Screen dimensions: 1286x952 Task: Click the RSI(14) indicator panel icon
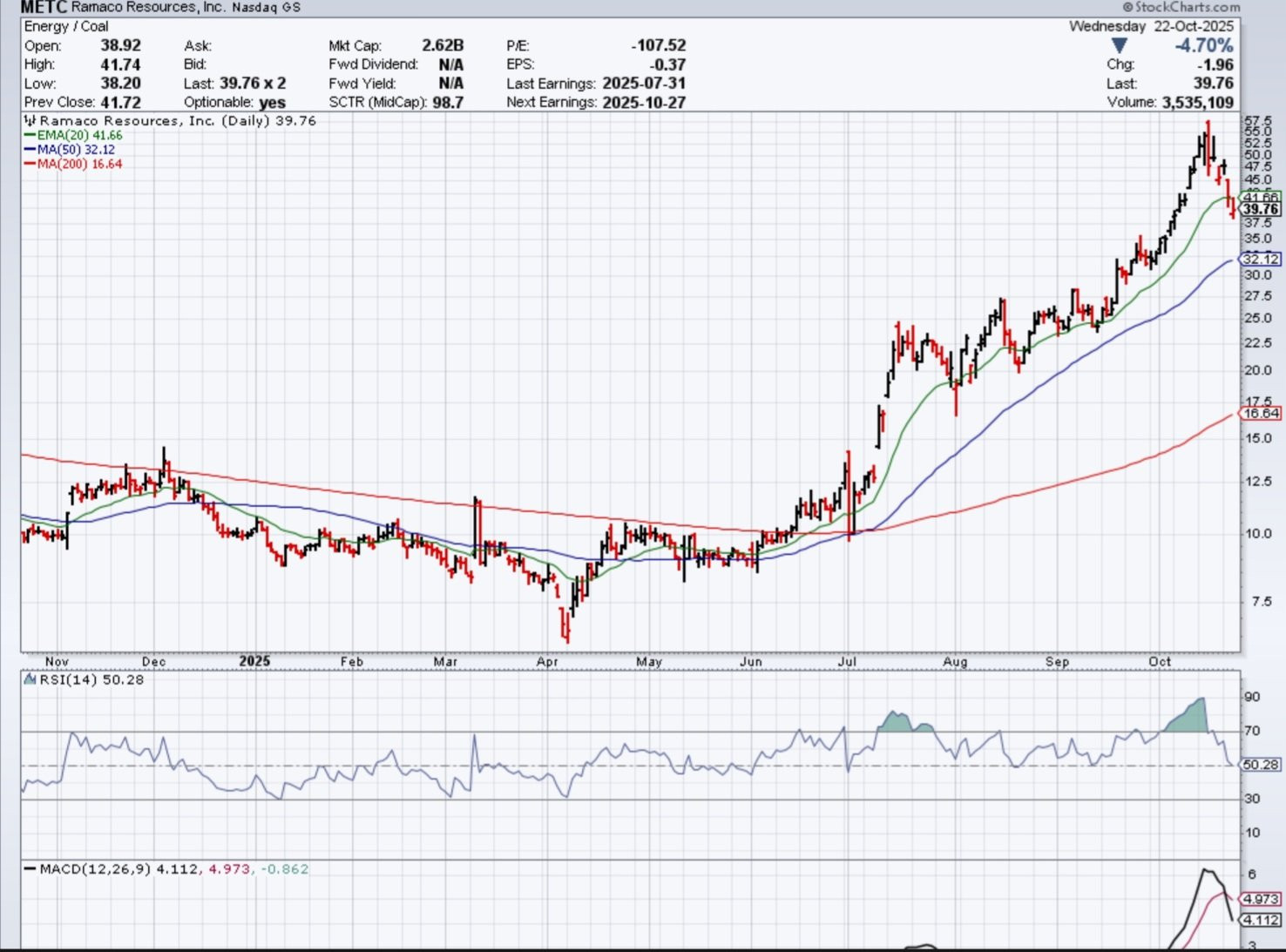[30, 679]
